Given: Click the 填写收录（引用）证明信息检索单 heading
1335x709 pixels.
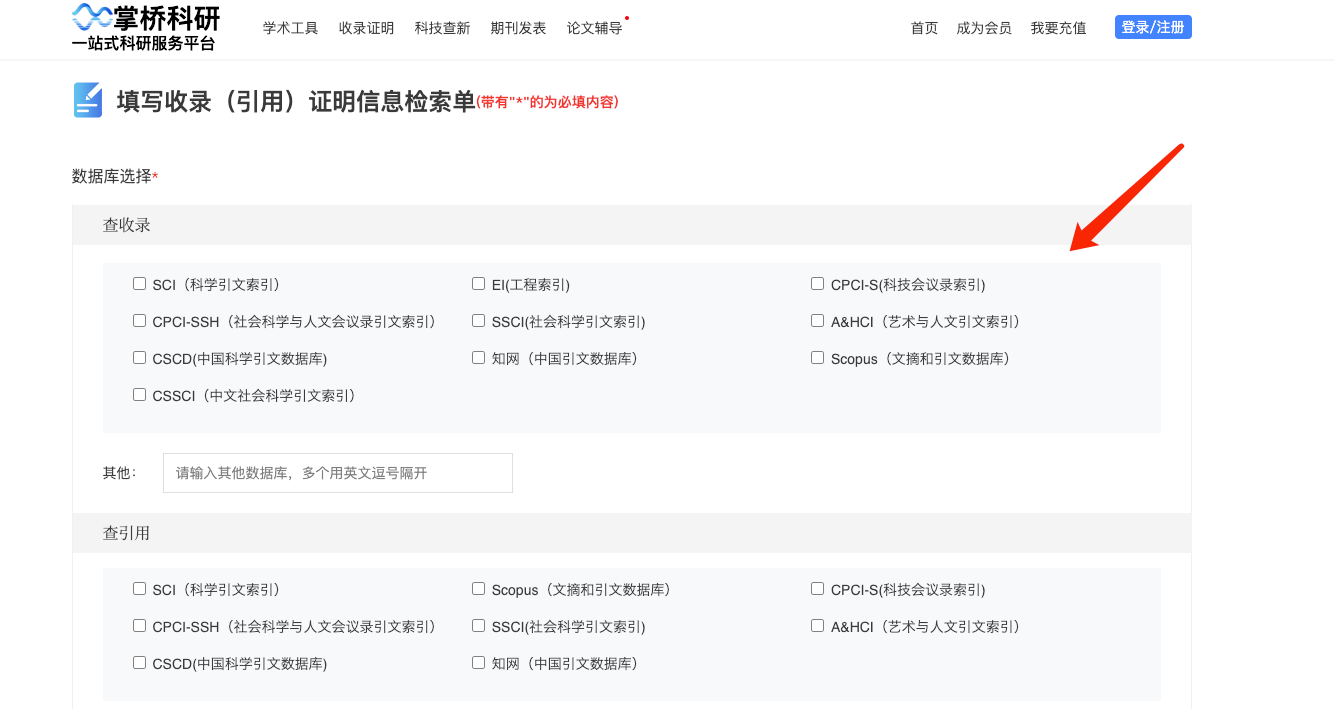Looking at the screenshot, I should click(x=296, y=101).
